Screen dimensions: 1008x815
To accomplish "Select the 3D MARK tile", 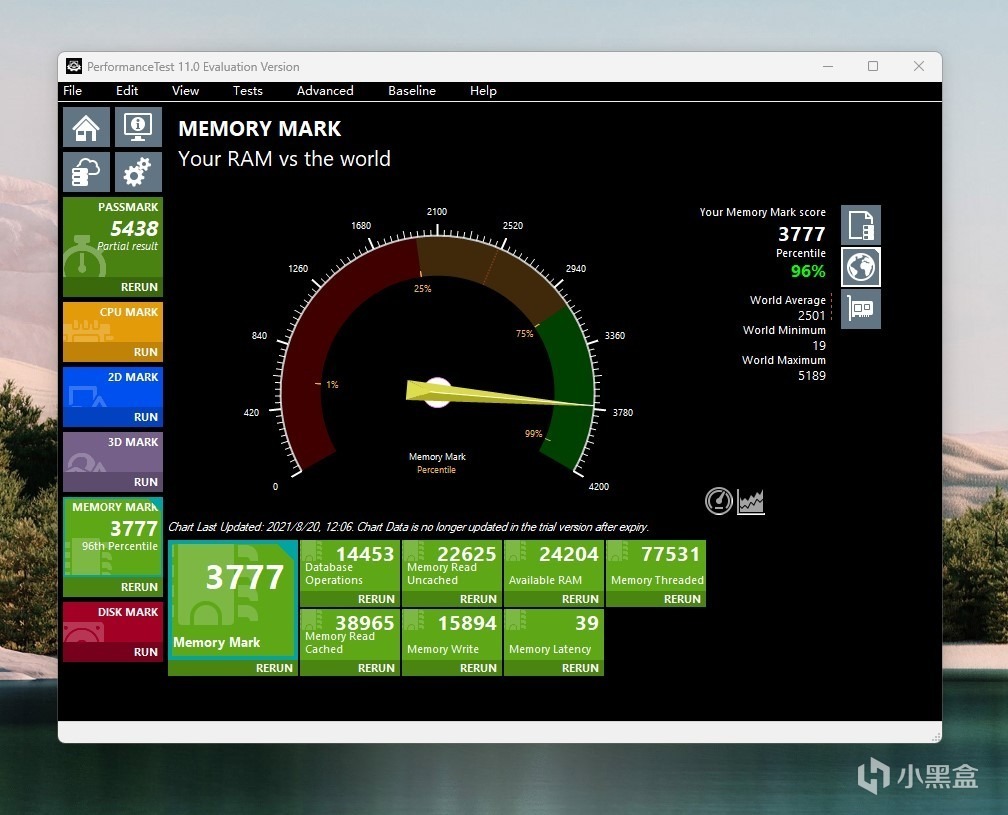I will 112,453.
